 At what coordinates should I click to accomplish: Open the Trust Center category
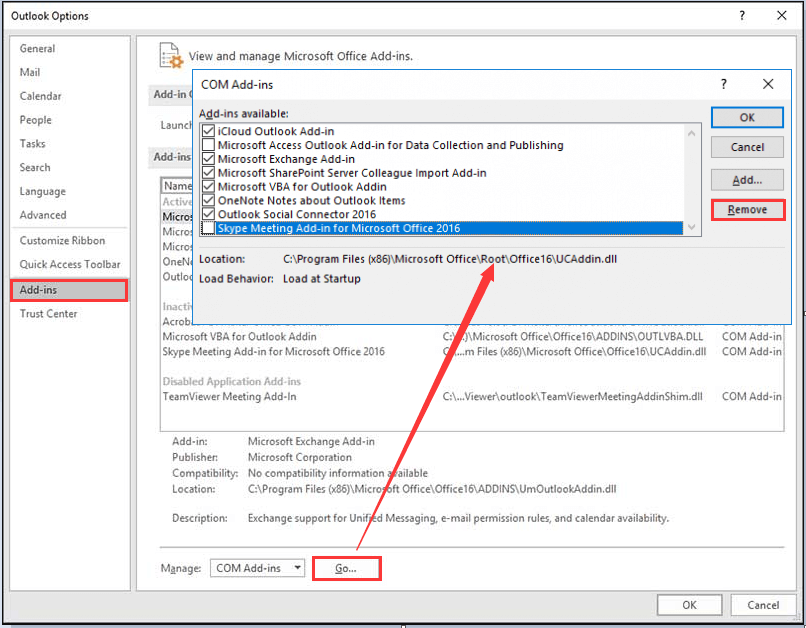tap(48, 313)
